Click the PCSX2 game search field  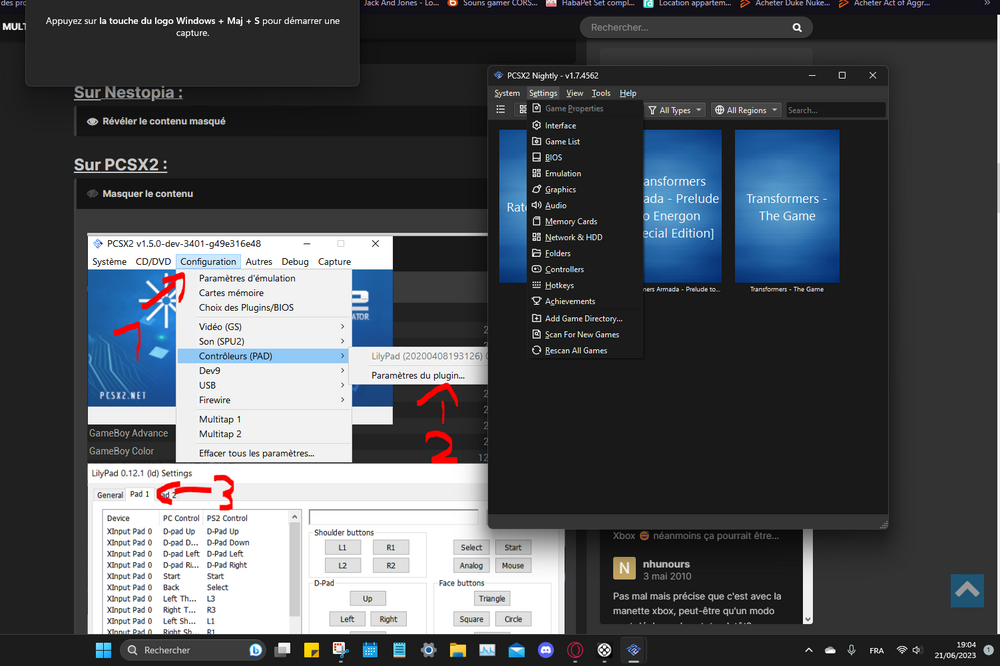(833, 110)
